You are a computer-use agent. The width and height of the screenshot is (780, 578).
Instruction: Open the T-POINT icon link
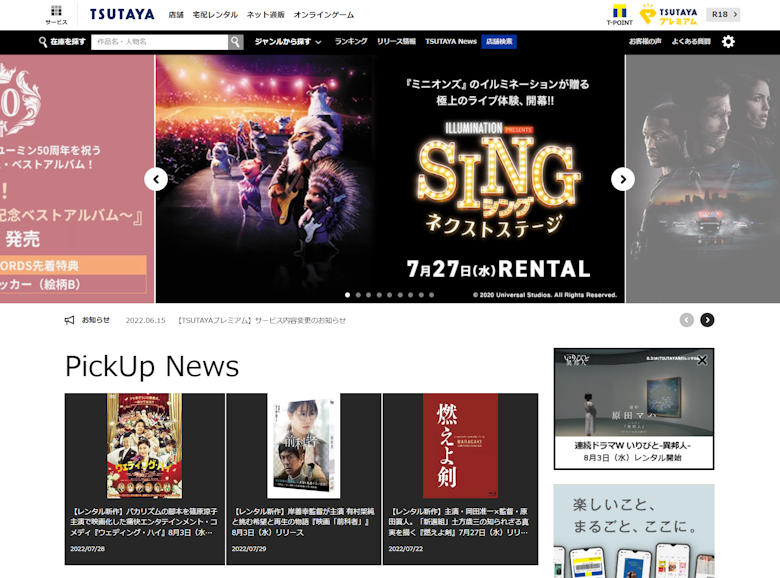619,14
